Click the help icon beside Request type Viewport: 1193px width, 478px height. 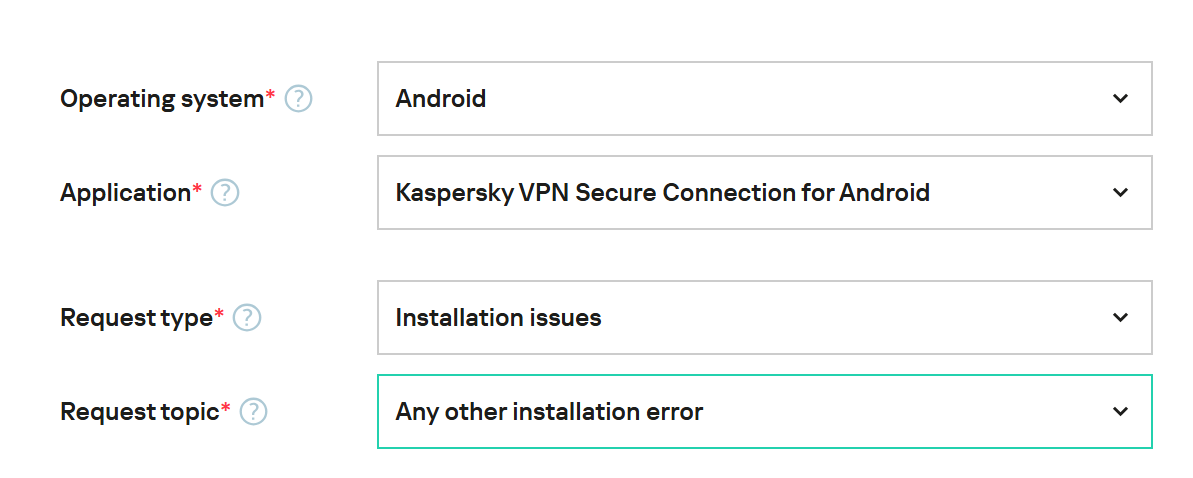coord(247,318)
